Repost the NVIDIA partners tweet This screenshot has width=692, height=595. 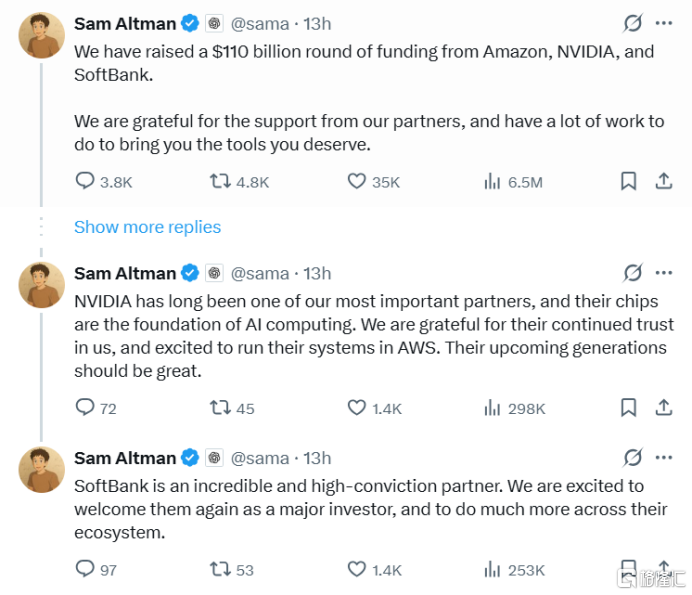coord(219,407)
